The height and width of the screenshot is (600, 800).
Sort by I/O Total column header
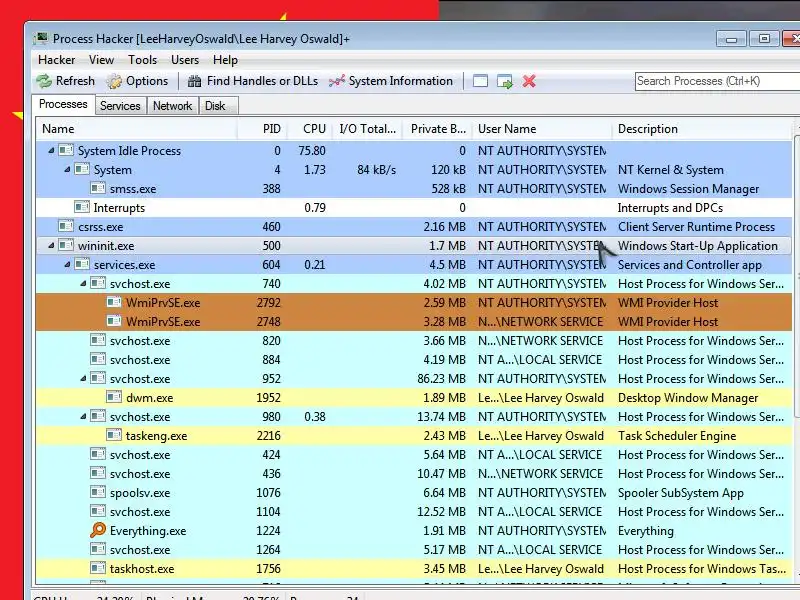coord(367,129)
